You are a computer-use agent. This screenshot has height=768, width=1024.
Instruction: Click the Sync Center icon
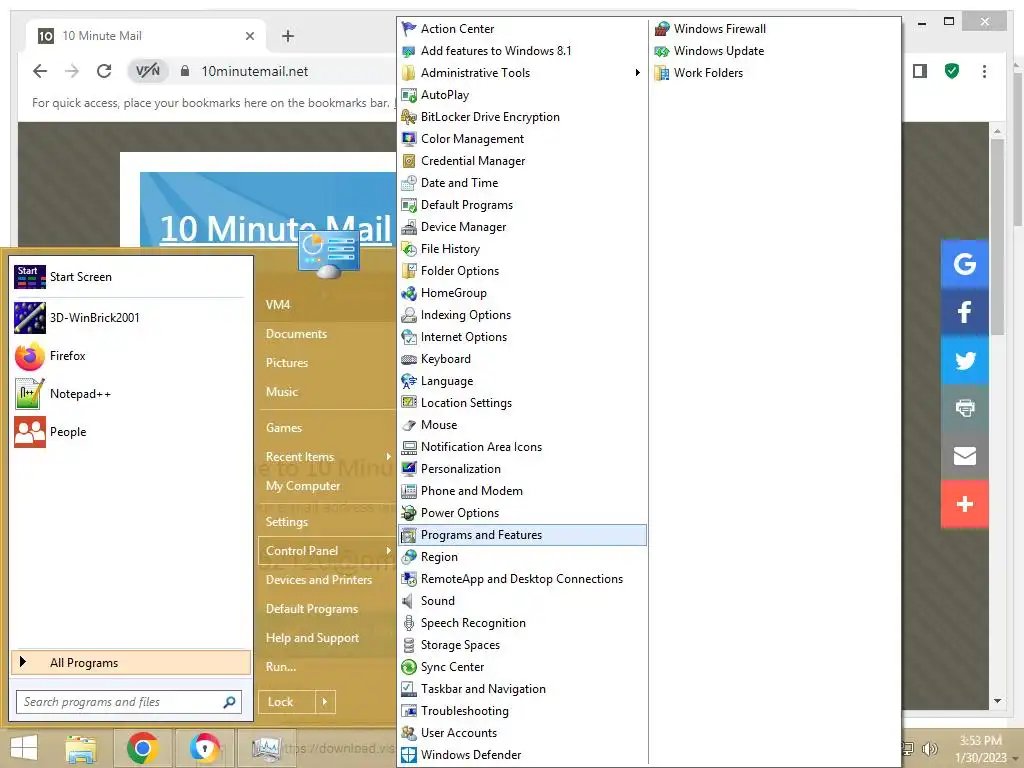point(409,667)
